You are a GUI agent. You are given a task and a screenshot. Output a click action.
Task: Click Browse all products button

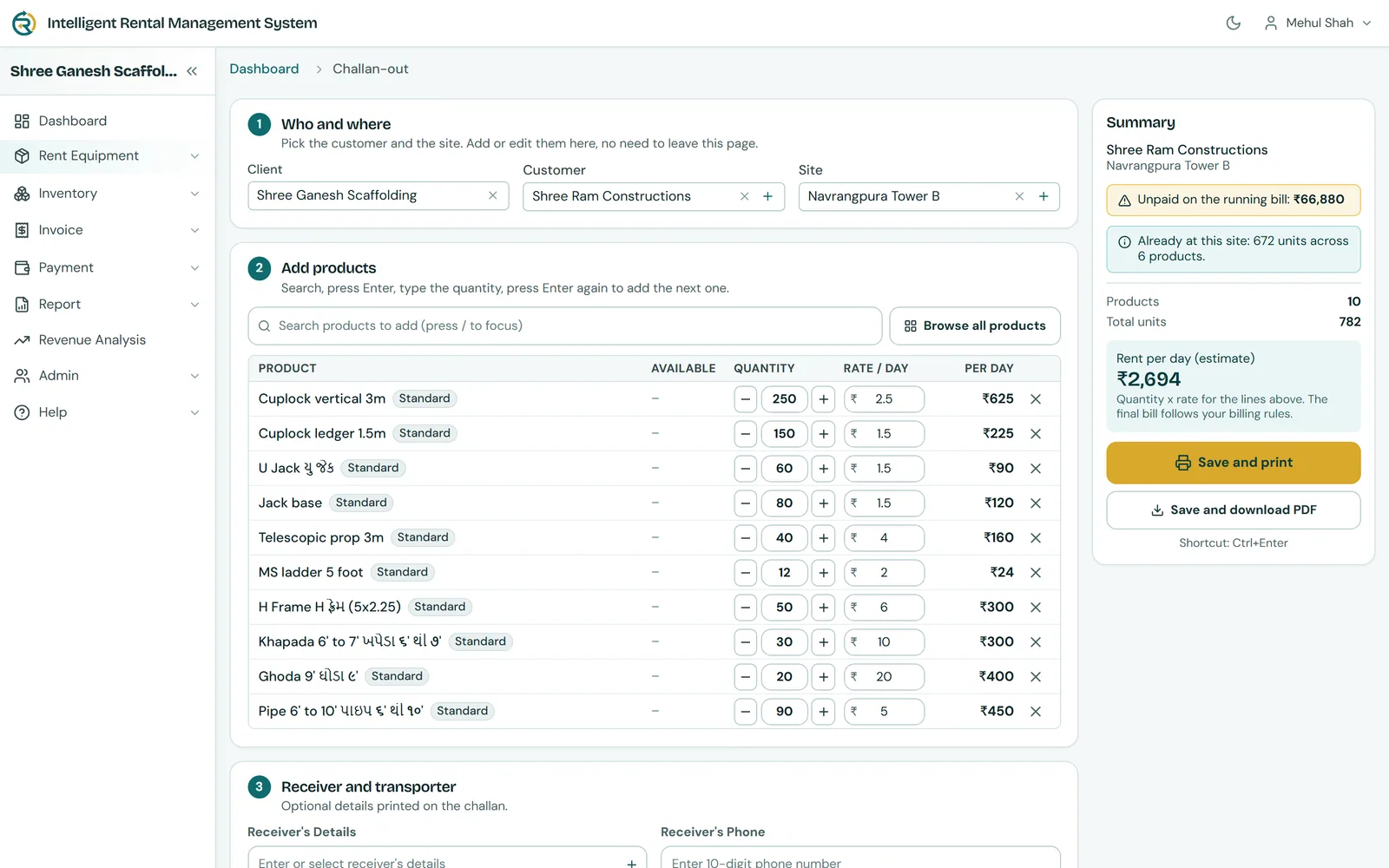pyautogui.click(x=975, y=325)
